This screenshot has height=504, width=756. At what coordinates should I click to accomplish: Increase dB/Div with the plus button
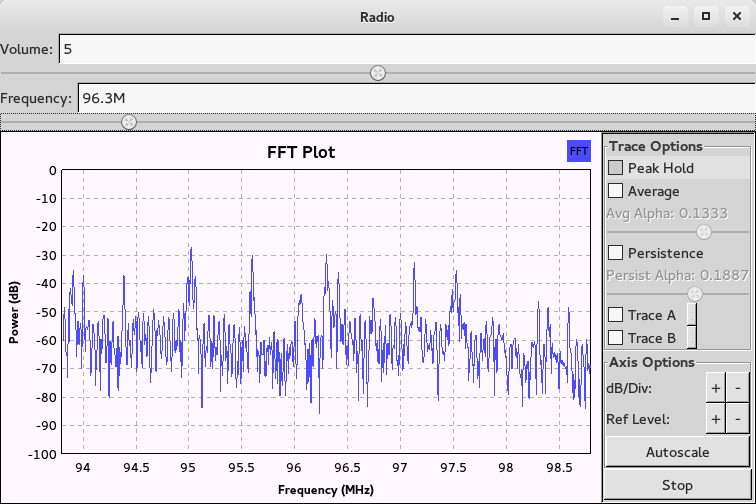[716, 388]
